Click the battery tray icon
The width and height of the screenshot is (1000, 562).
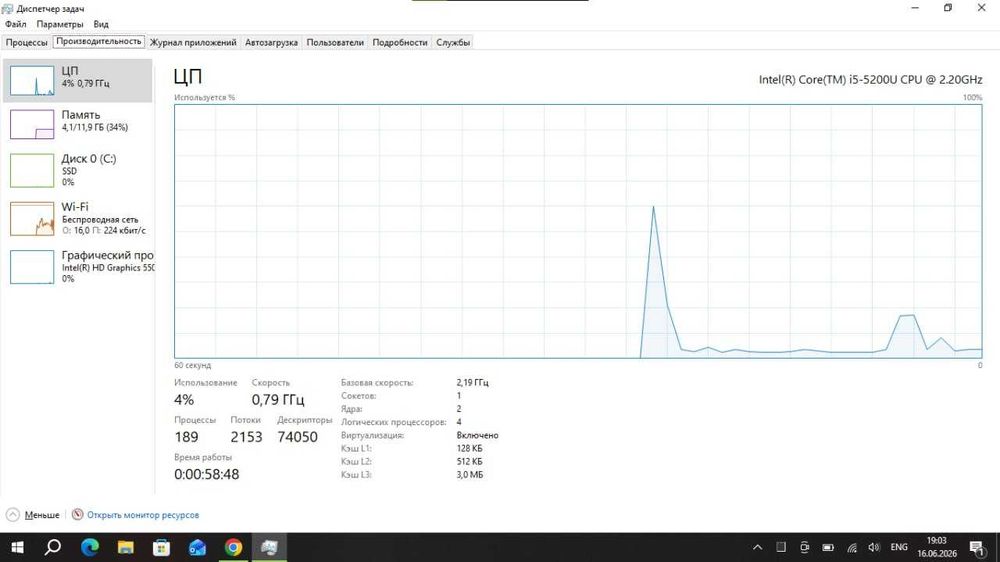[x=828, y=547]
